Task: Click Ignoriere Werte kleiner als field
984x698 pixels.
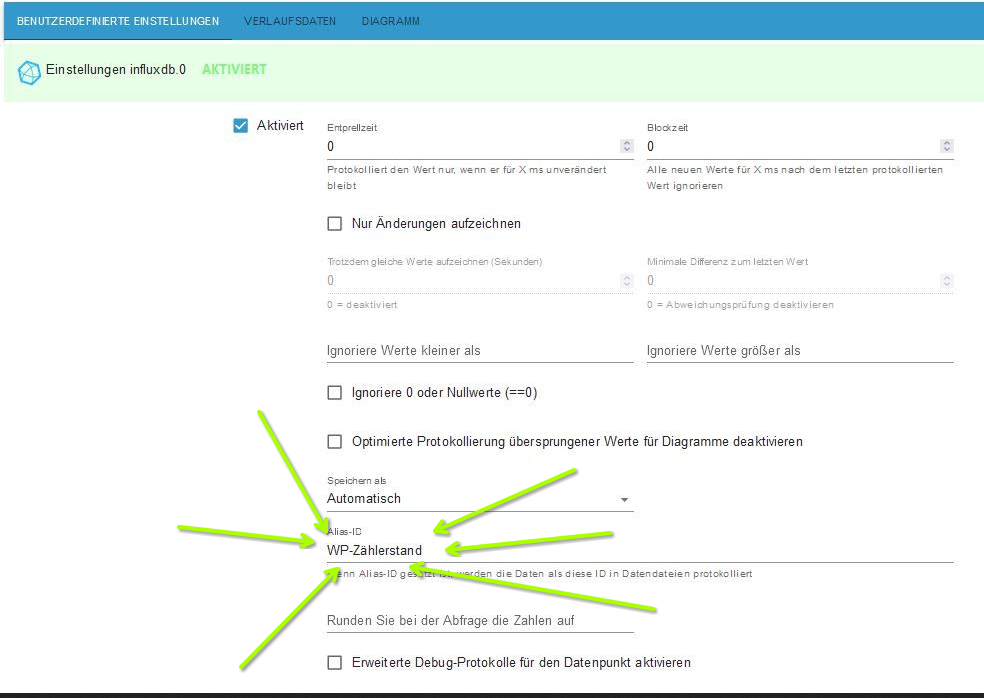Action: tap(480, 351)
